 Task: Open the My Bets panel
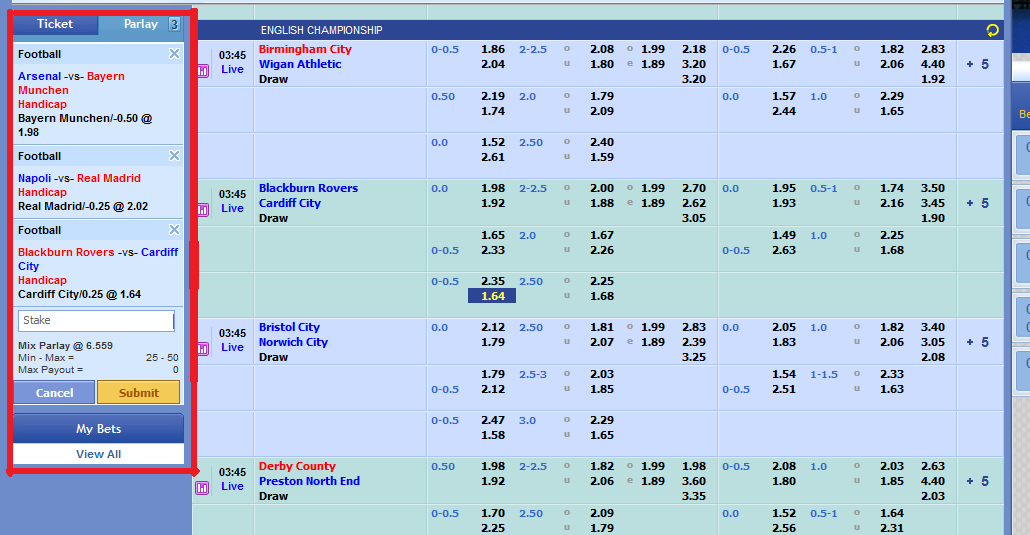point(98,429)
